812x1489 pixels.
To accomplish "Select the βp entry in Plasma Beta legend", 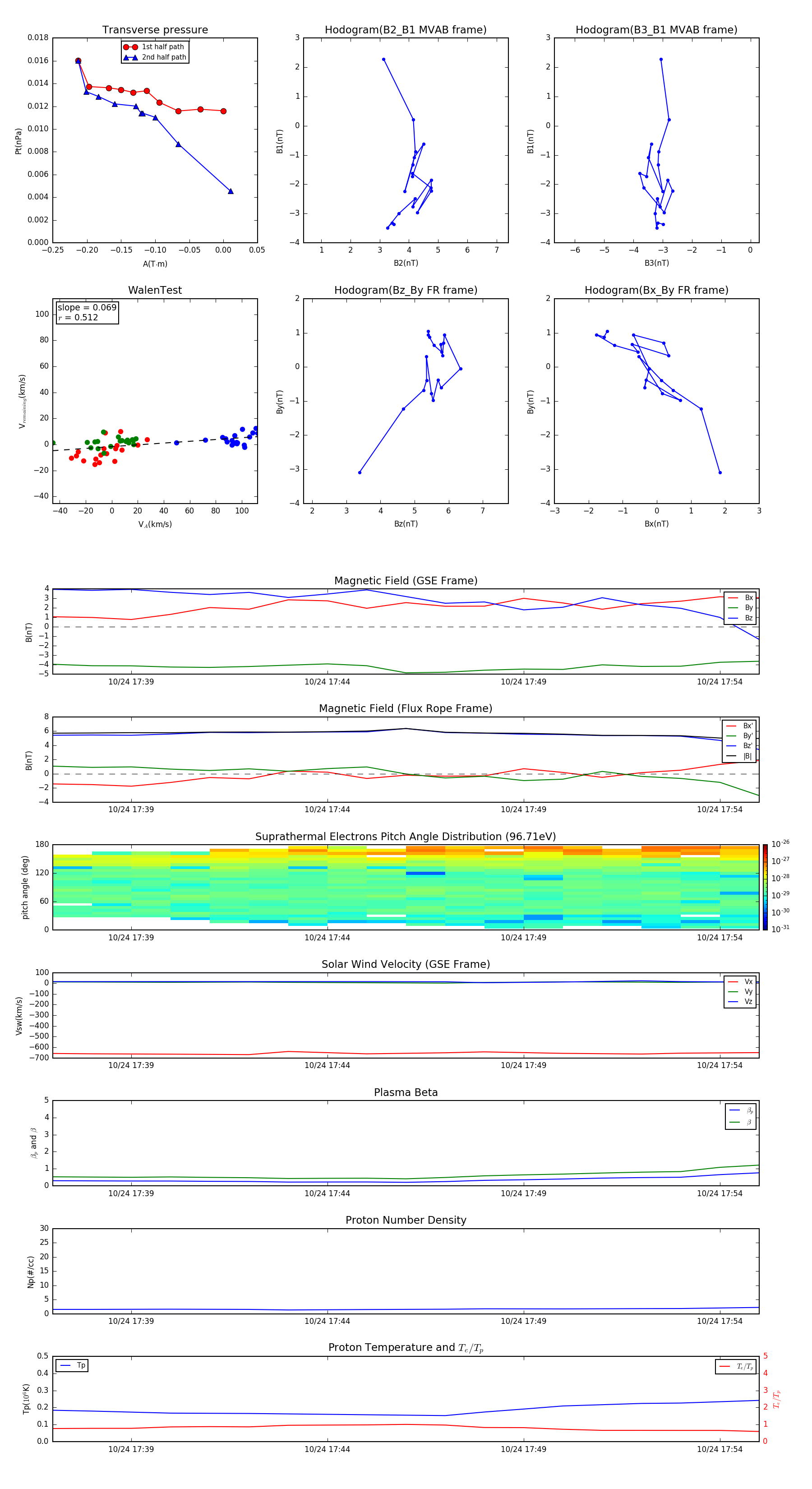I will (x=741, y=1110).
